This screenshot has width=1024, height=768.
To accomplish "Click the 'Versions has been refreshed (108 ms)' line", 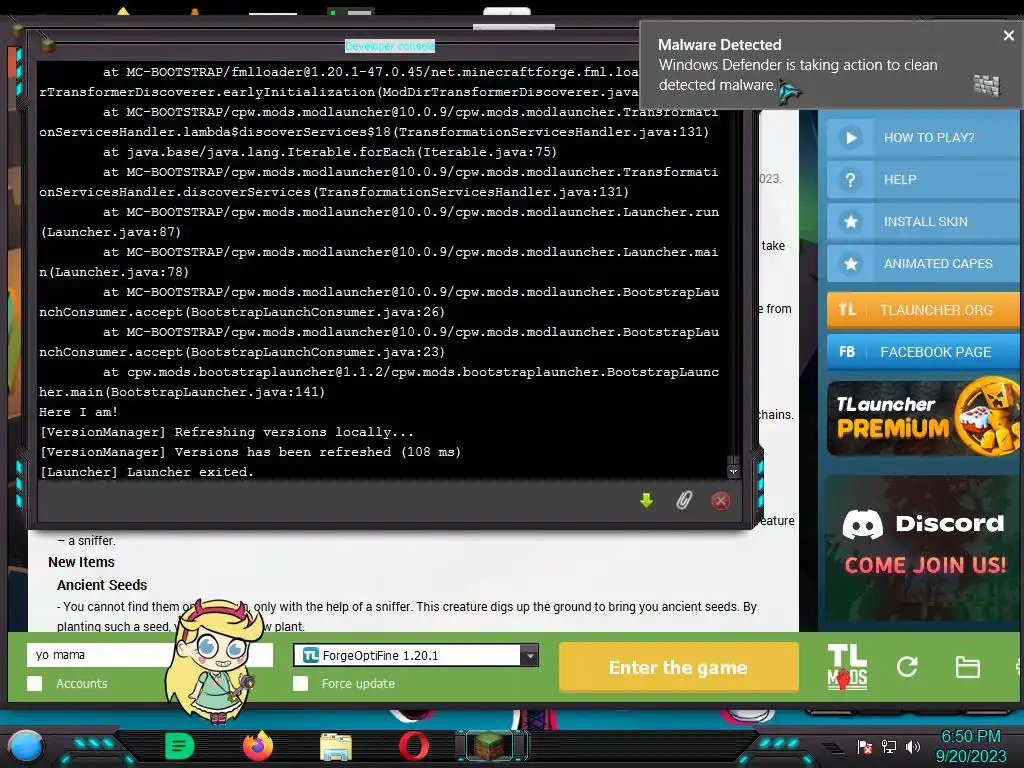I will (x=250, y=452).
